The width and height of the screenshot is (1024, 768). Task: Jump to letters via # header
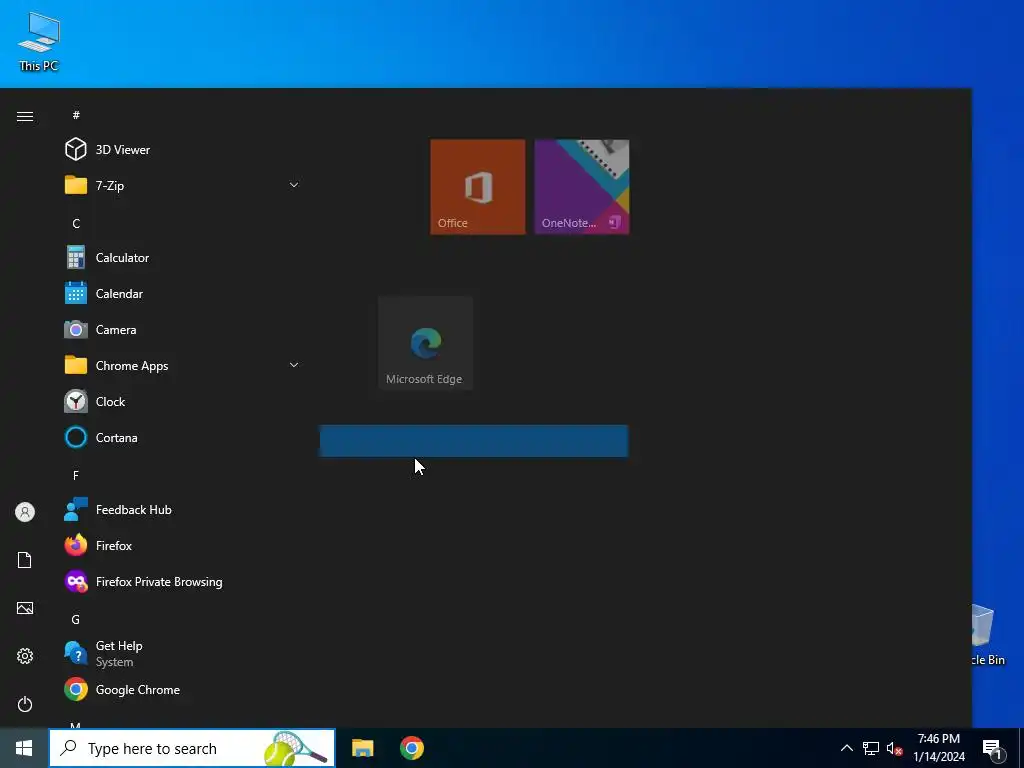tap(76, 115)
